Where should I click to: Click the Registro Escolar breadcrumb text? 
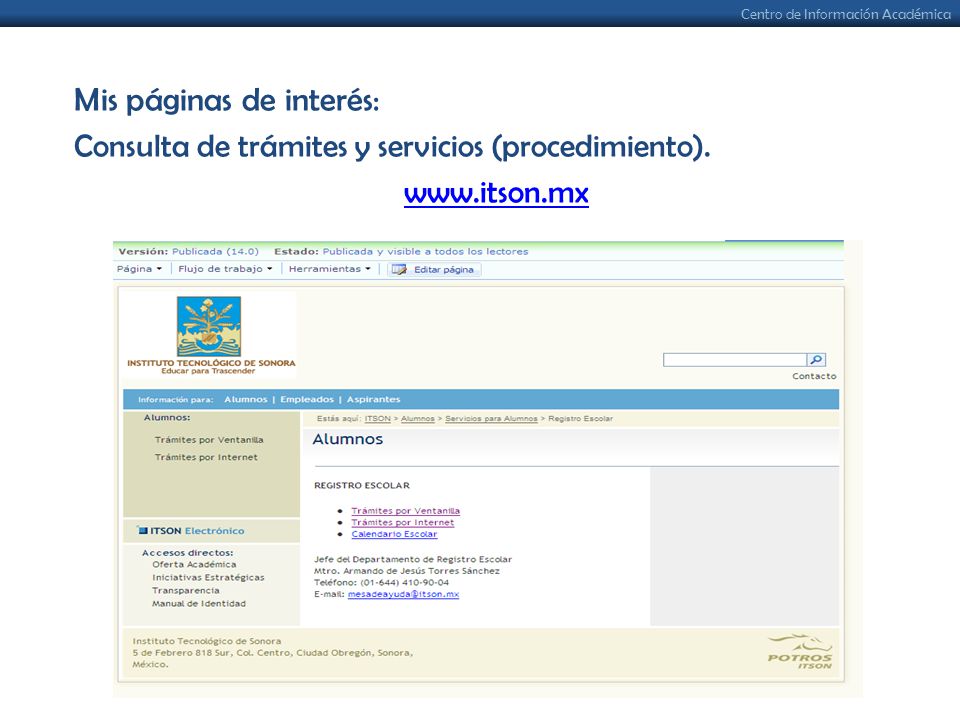tap(580, 419)
